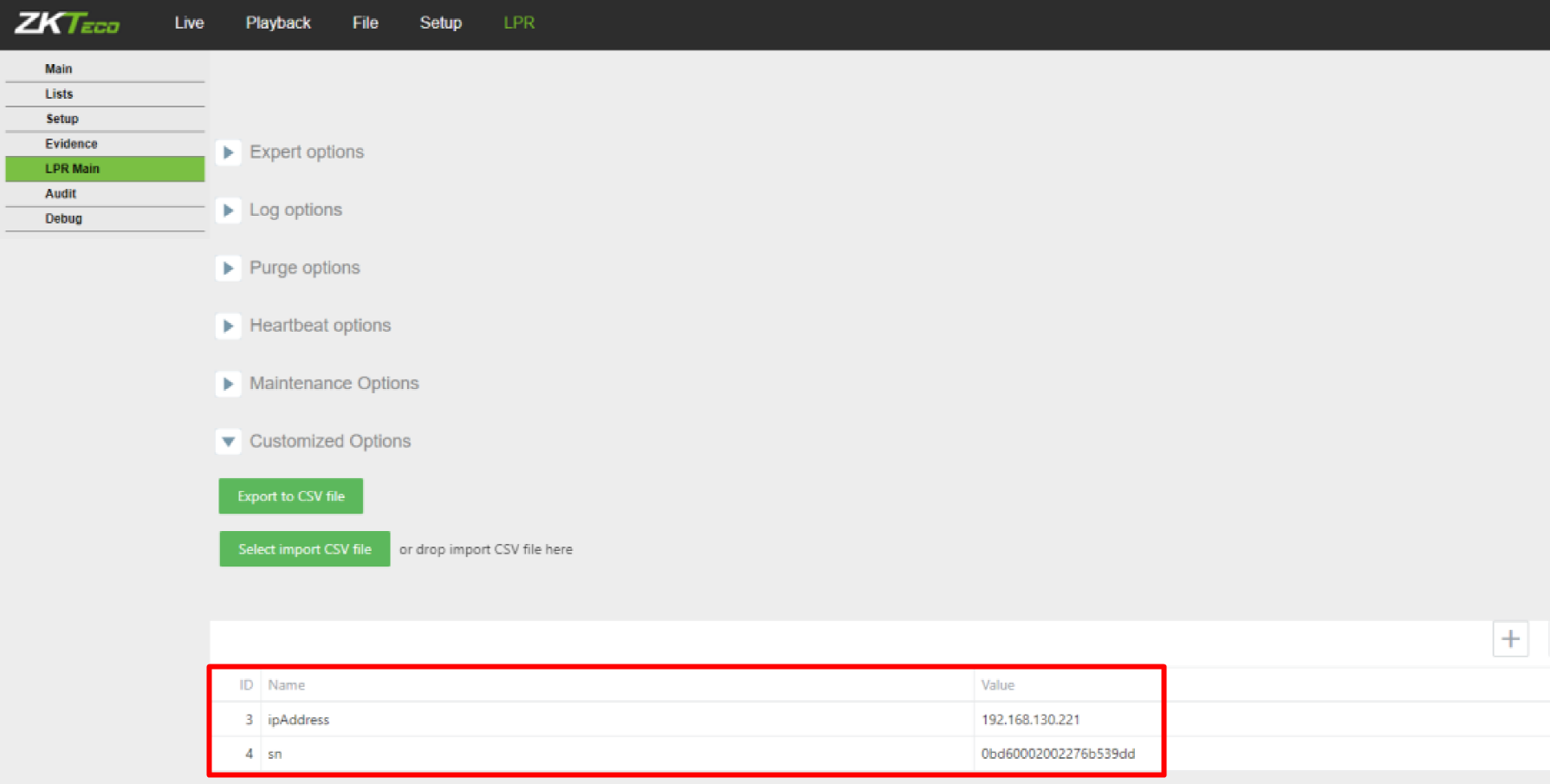Click the Name column header
The width and height of the screenshot is (1550, 784).
(x=286, y=685)
